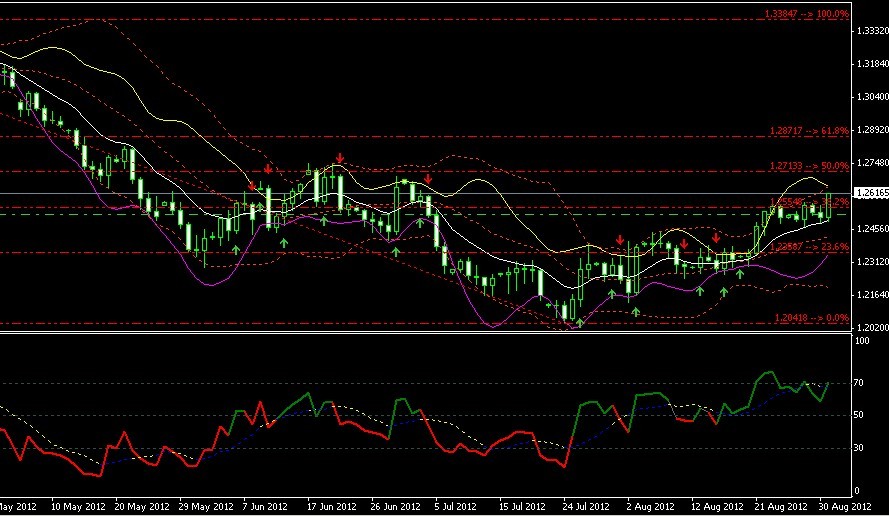Click the RSI scale value 0
The image size is (889, 517).
click(x=857, y=491)
